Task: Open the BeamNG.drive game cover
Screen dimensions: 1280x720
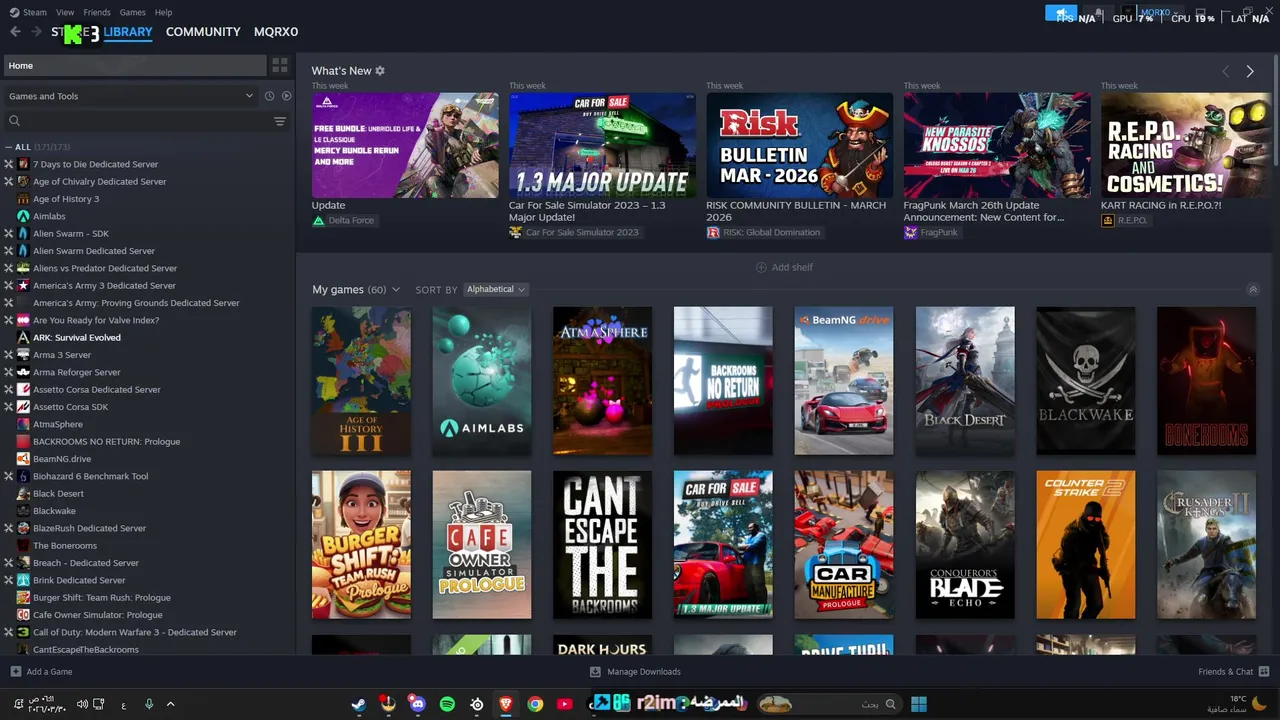Action: (x=844, y=381)
